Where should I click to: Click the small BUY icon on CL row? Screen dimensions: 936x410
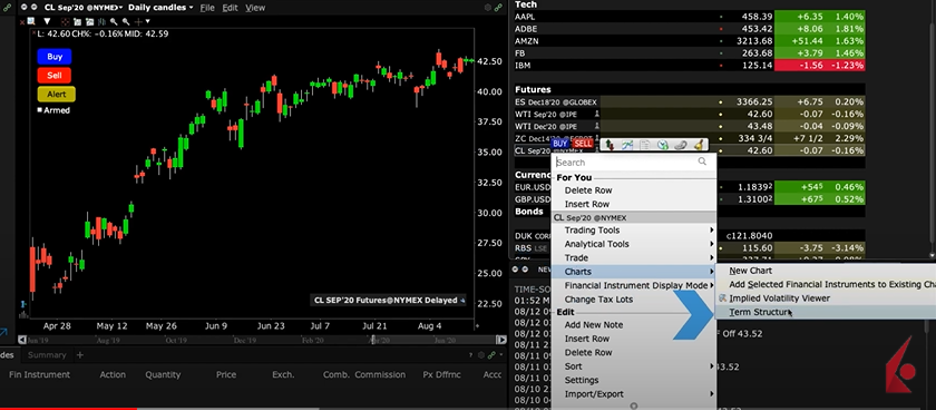coord(560,144)
